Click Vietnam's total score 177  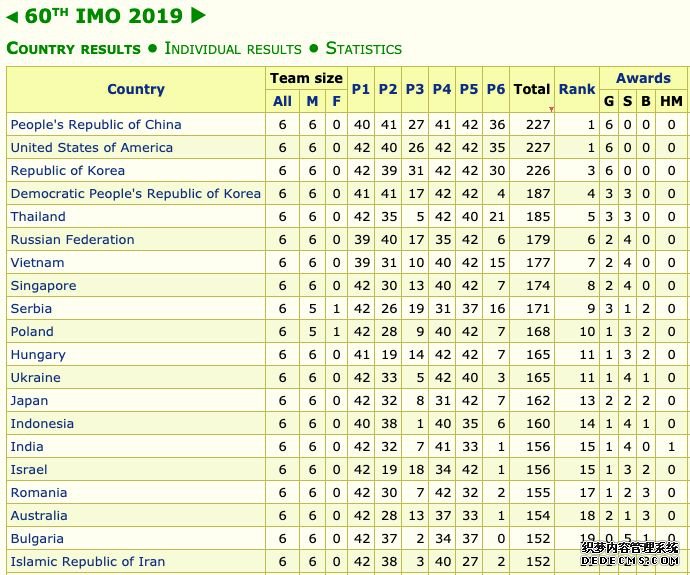pyautogui.click(x=538, y=263)
